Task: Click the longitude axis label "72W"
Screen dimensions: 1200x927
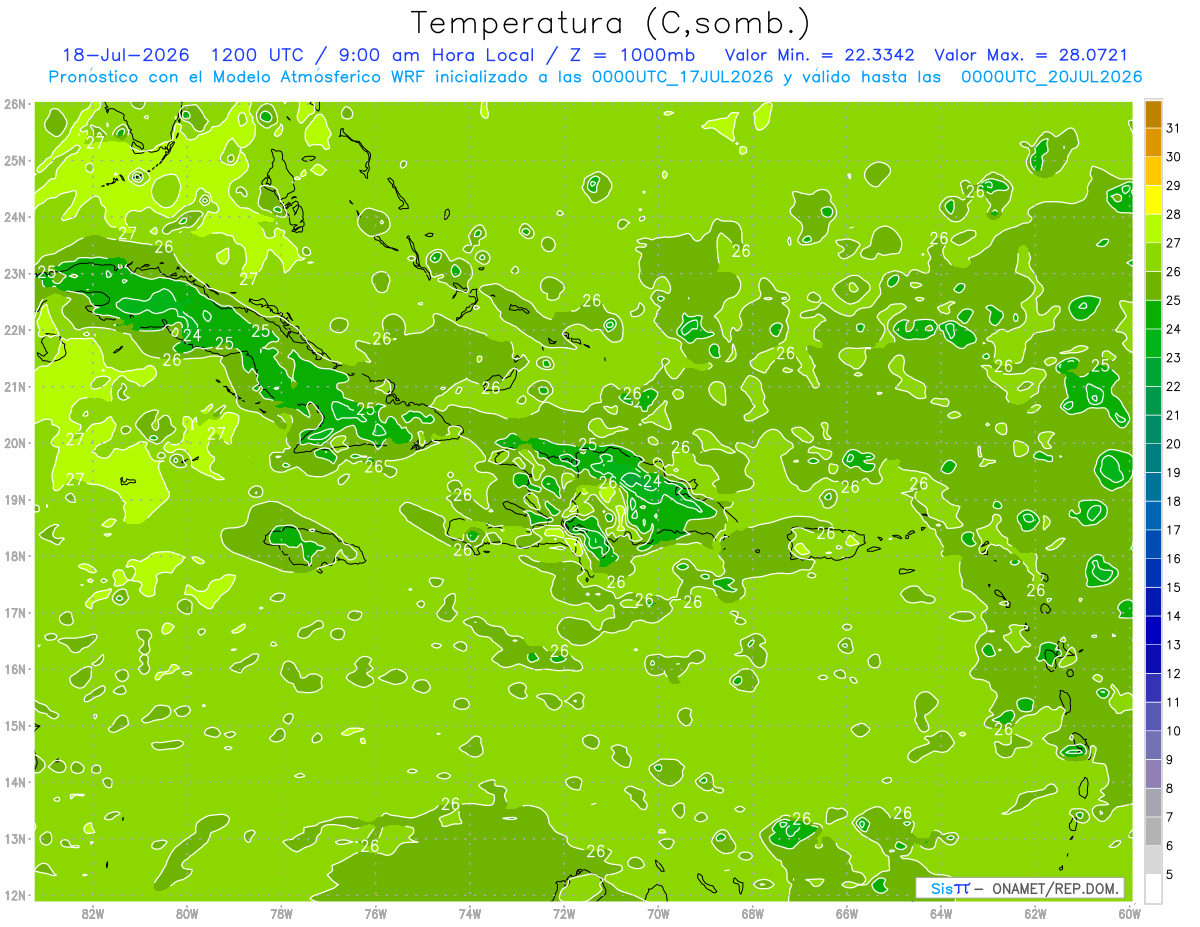Action: (564, 912)
